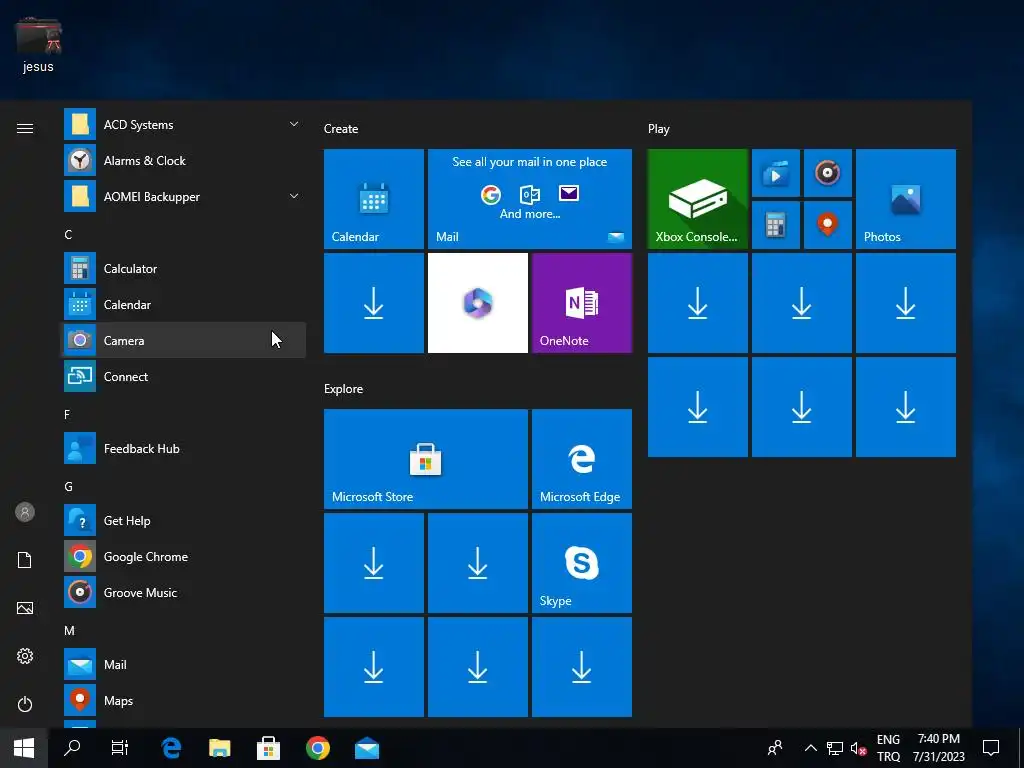Open Groove Music from app list

coord(183,592)
